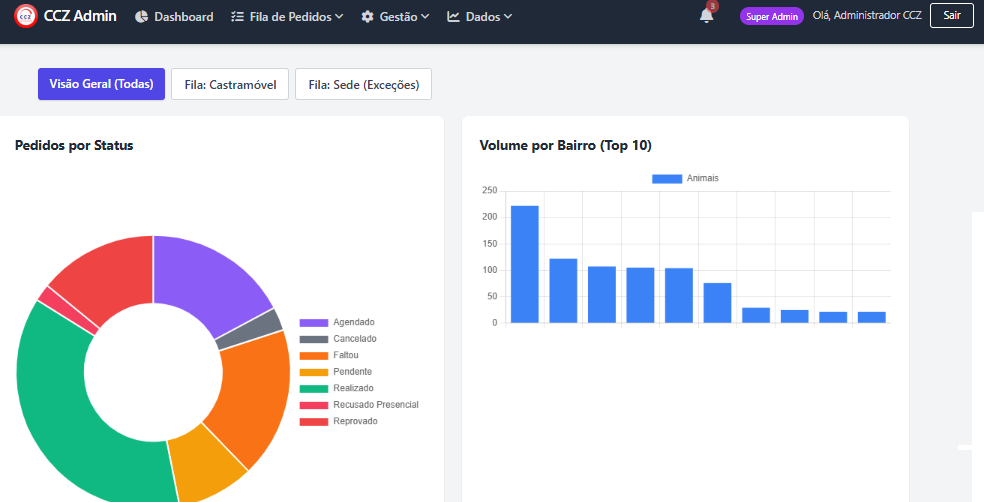Expand the Gestão dropdown menu
984x502 pixels.
click(395, 17)
